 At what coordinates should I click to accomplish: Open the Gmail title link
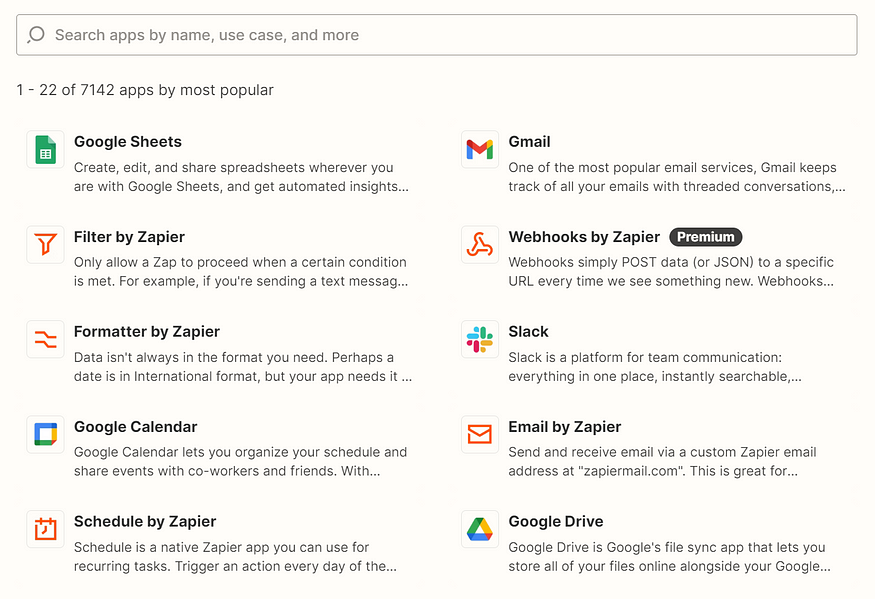click(529, 142)
